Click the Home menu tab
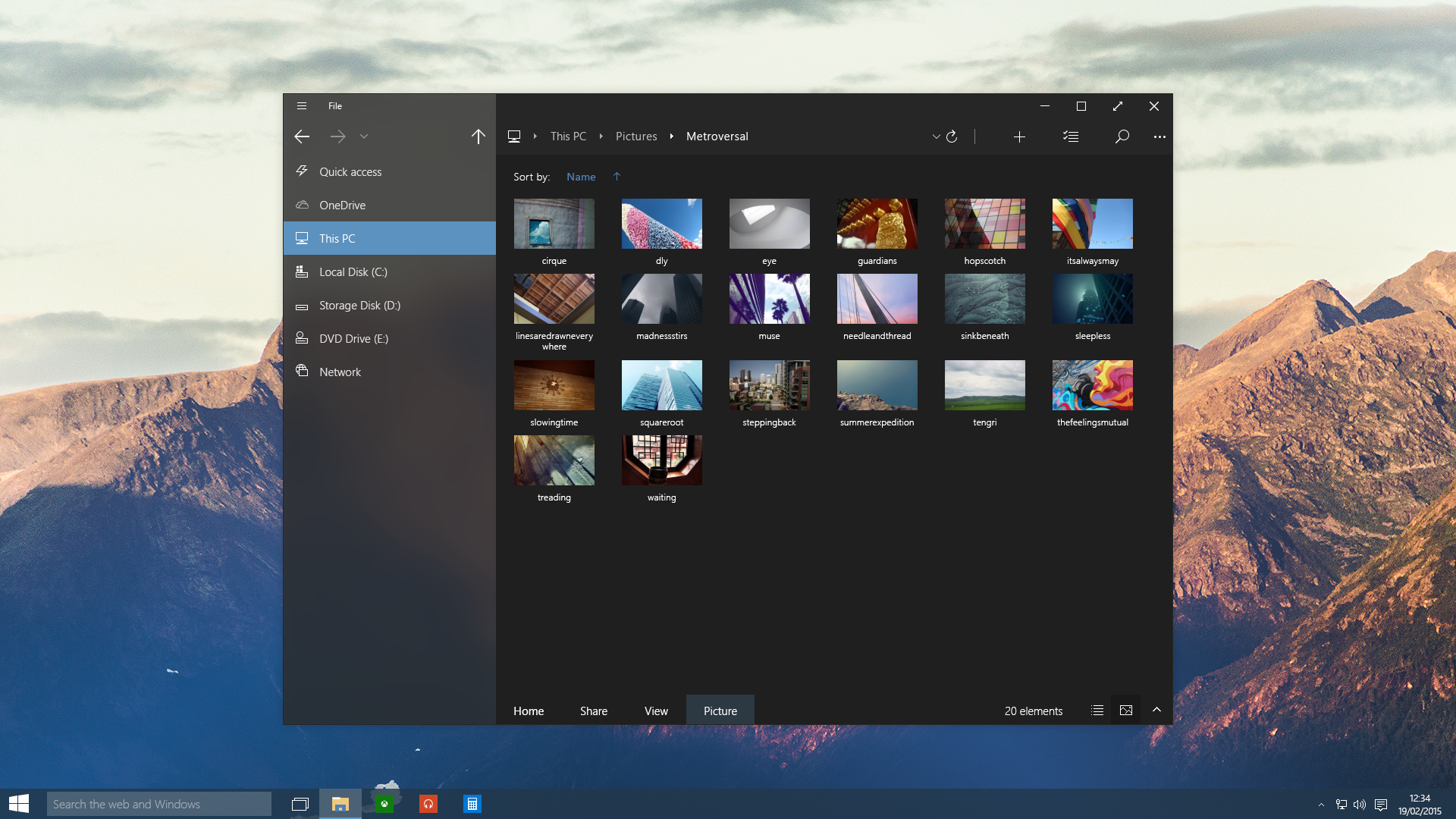 (528, 710)
